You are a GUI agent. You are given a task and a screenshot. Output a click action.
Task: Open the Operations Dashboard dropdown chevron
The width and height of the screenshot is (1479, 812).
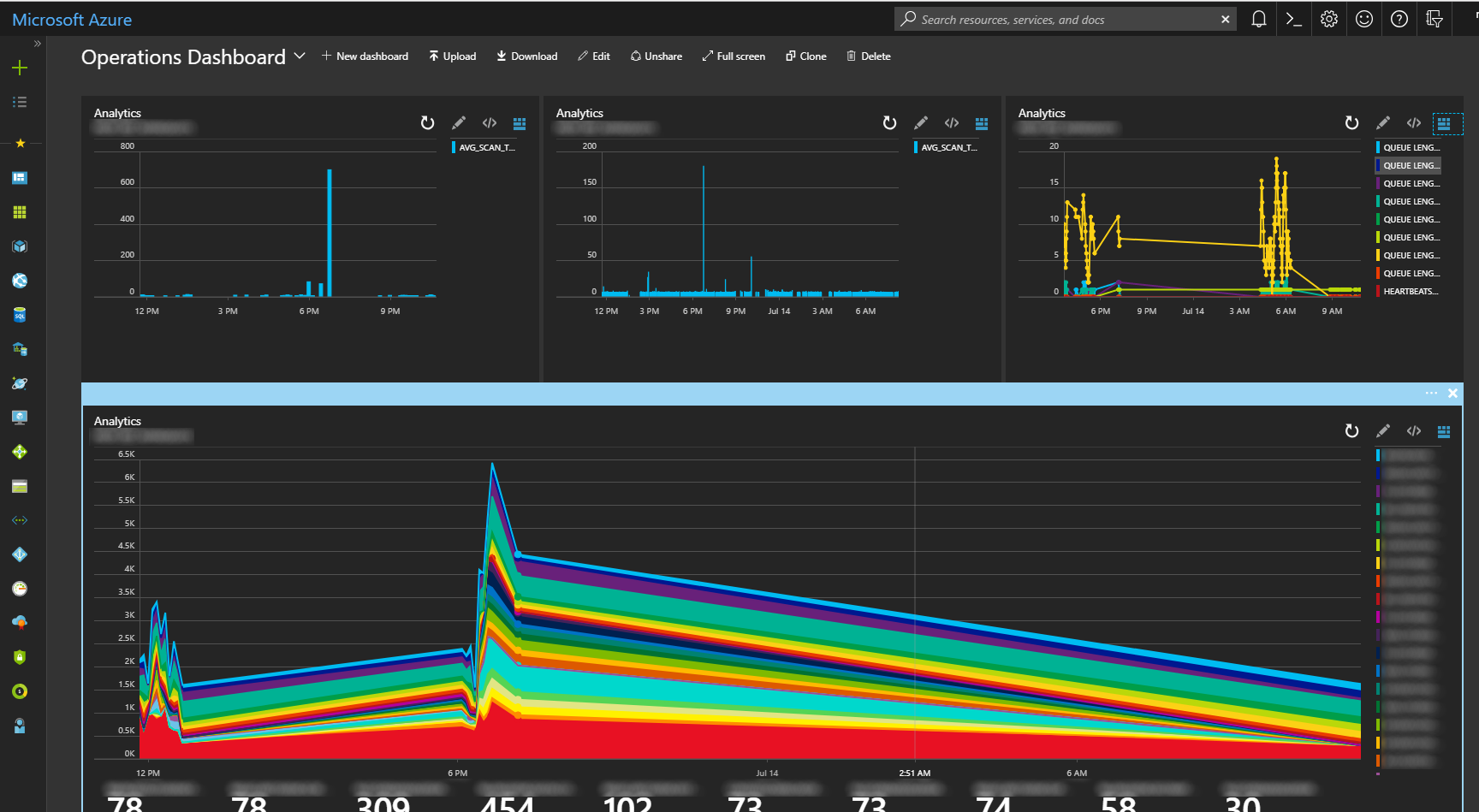[300, 56]
